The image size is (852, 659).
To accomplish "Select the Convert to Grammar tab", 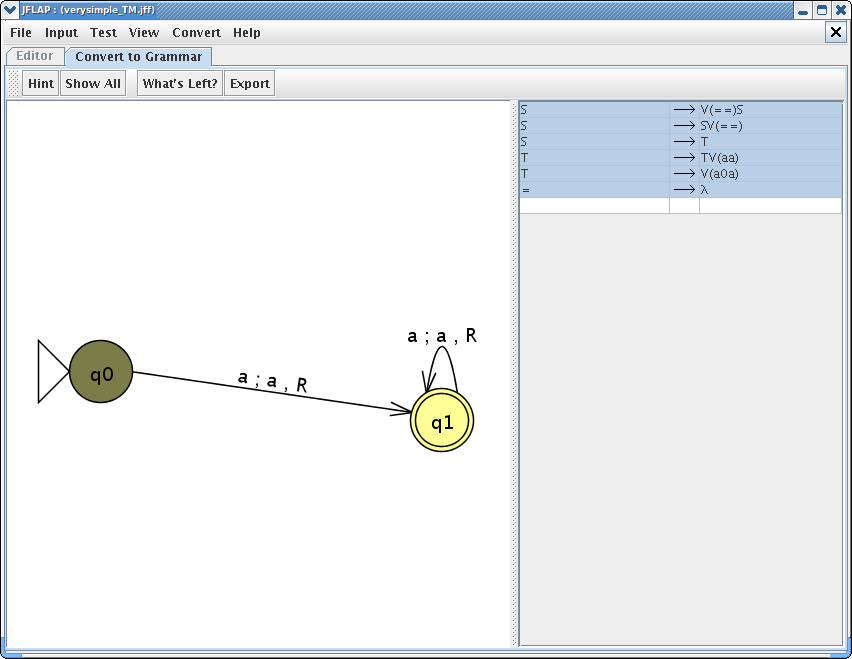I will pos(139,57).
